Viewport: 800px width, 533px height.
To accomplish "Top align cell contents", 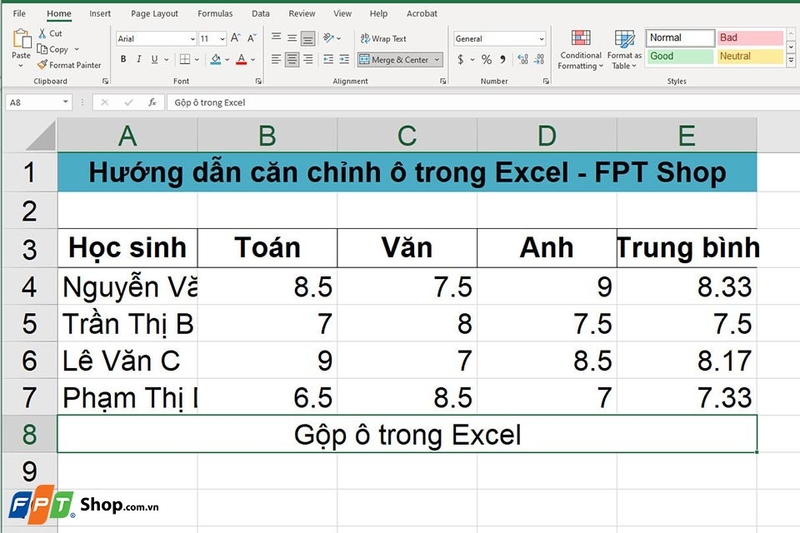I will click(276, 38).
